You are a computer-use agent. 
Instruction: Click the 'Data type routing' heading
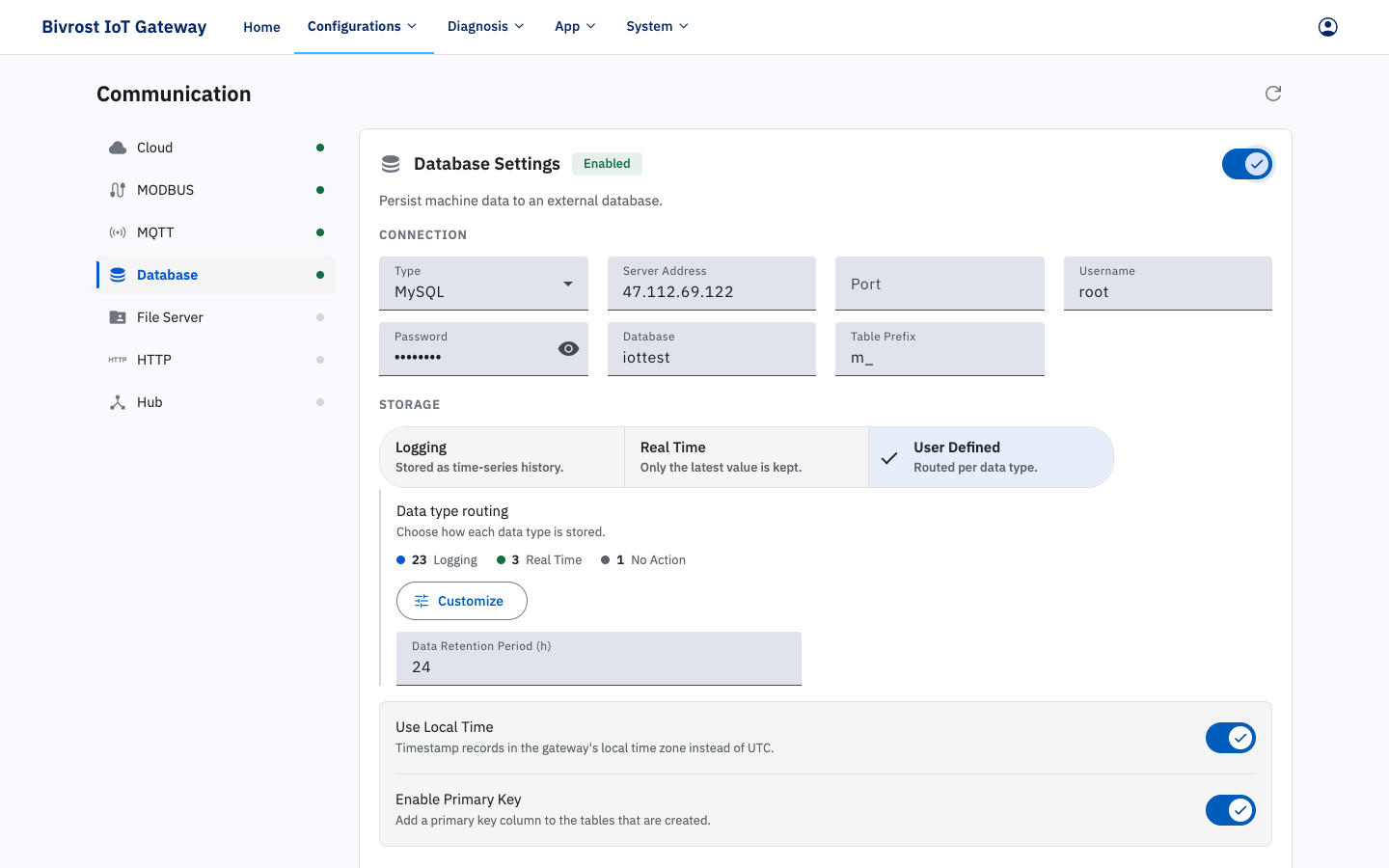452,511
